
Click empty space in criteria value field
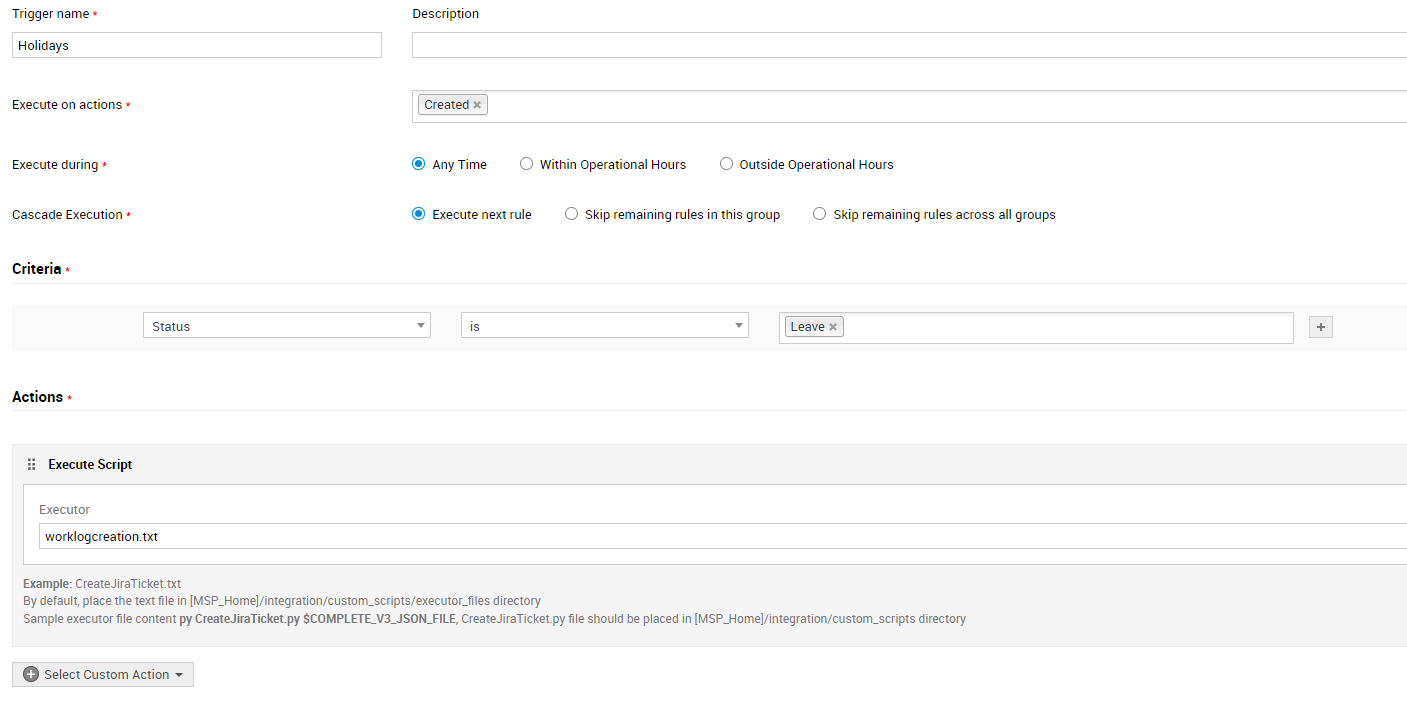point(1060,328)
